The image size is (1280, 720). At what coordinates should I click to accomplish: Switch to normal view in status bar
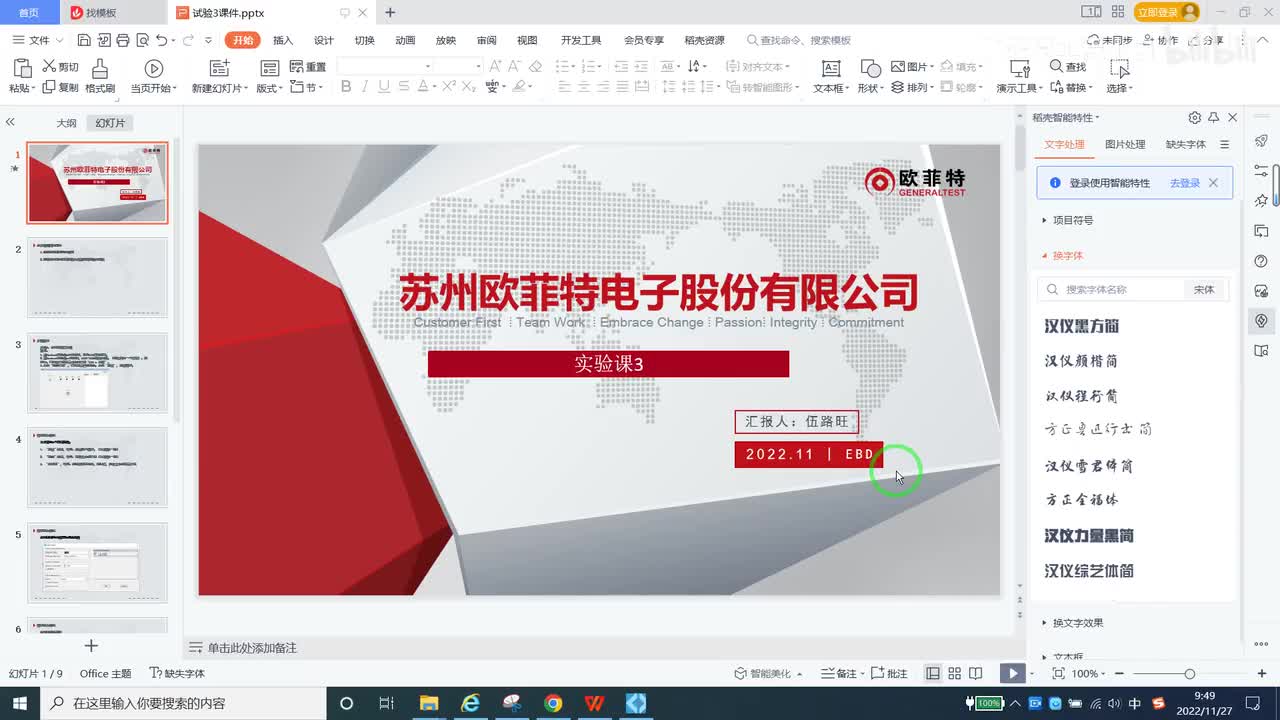(932, 674)
